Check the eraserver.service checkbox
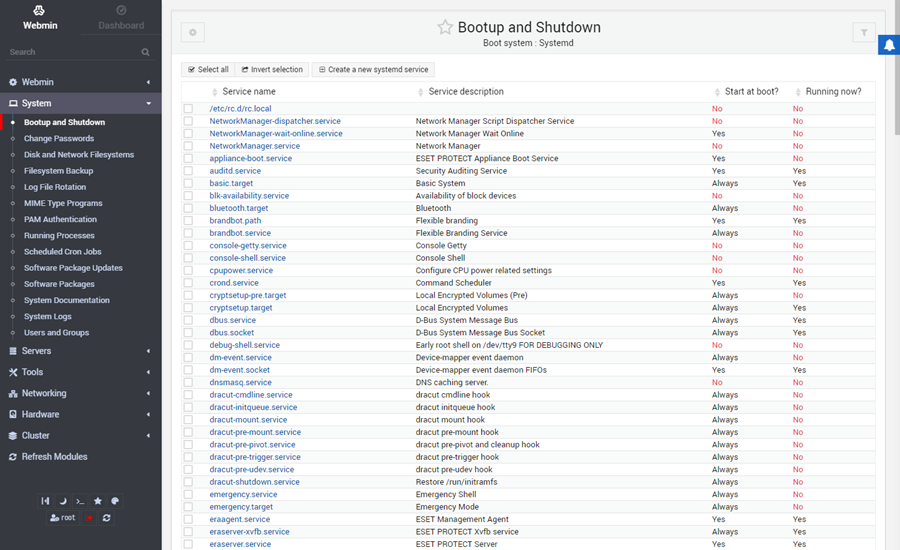Viewport: 900px width, 550px height. tap(188, 544)
